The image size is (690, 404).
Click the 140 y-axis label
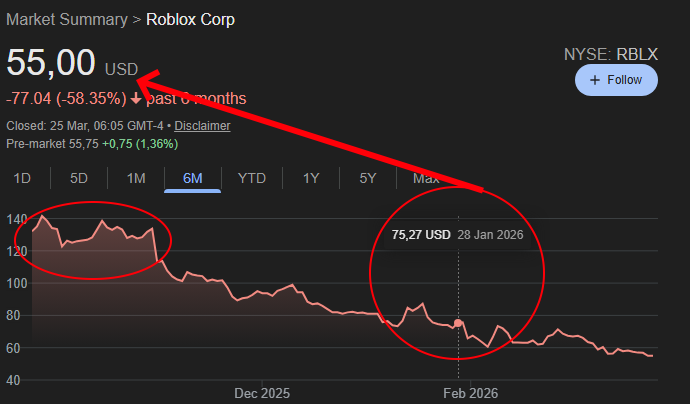[x=17, y=219]
